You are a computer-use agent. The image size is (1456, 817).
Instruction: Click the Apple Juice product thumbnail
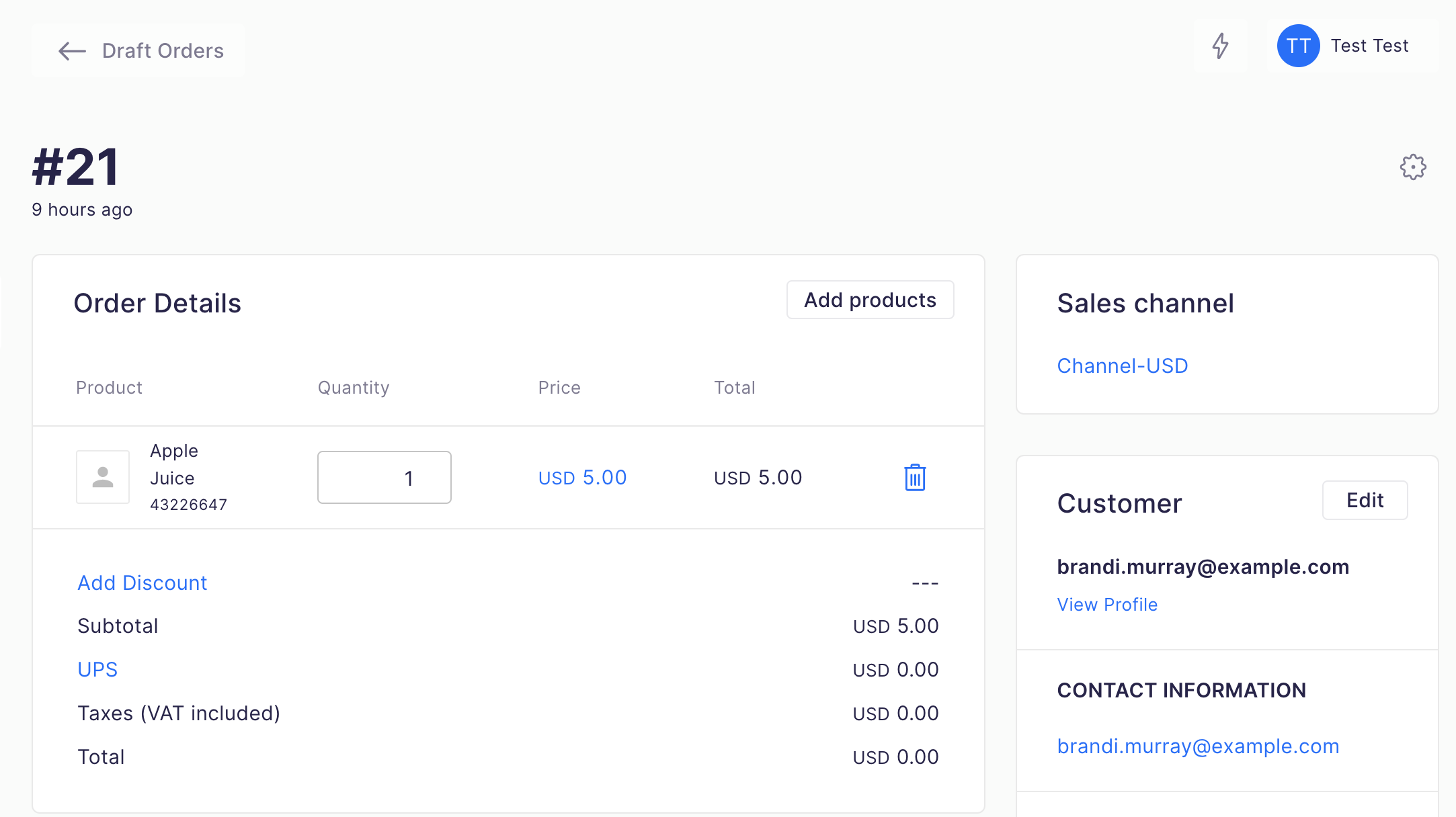tap(102, 477)
